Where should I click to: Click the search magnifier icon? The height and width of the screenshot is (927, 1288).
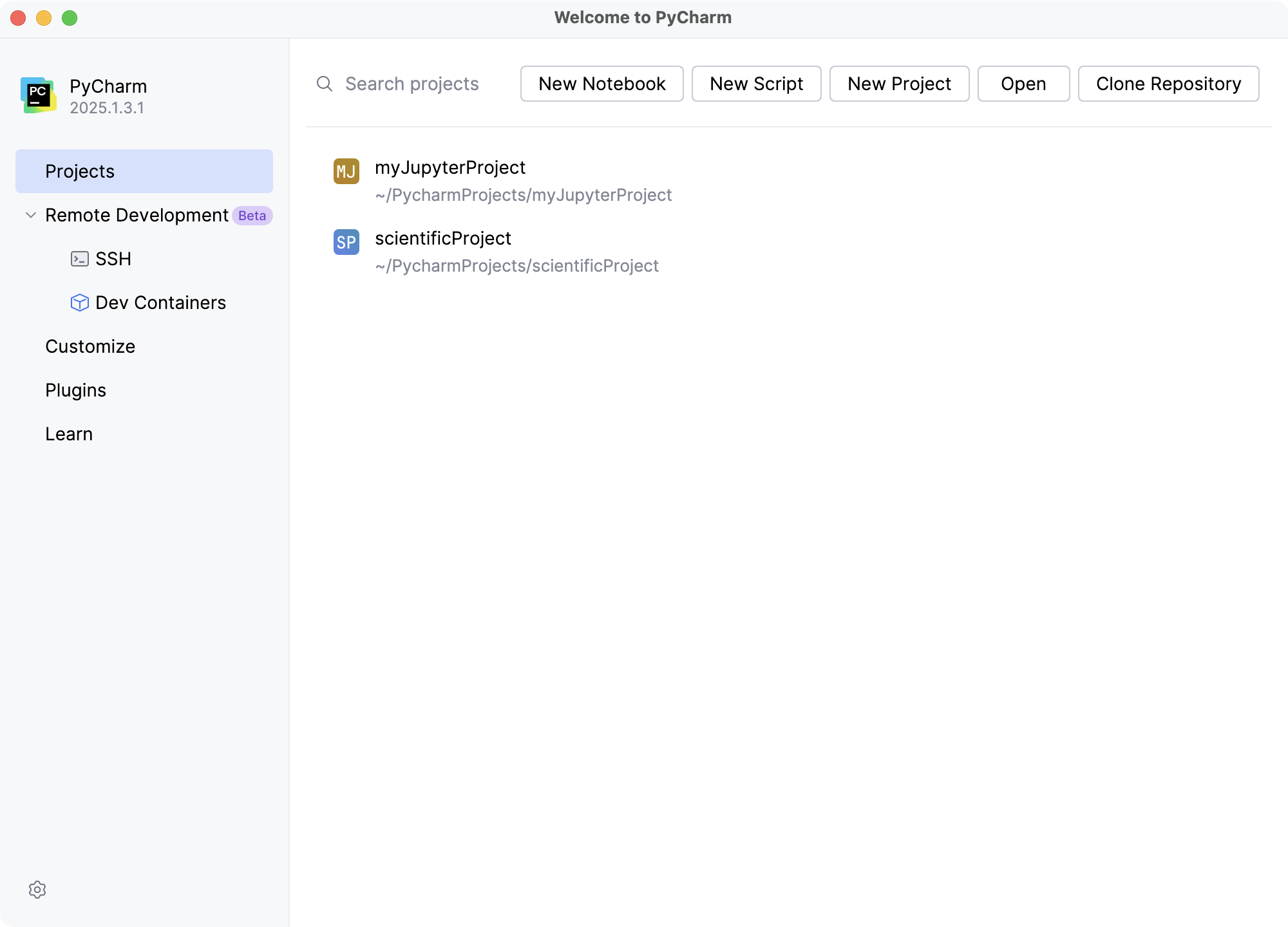[x=324, y=84]
